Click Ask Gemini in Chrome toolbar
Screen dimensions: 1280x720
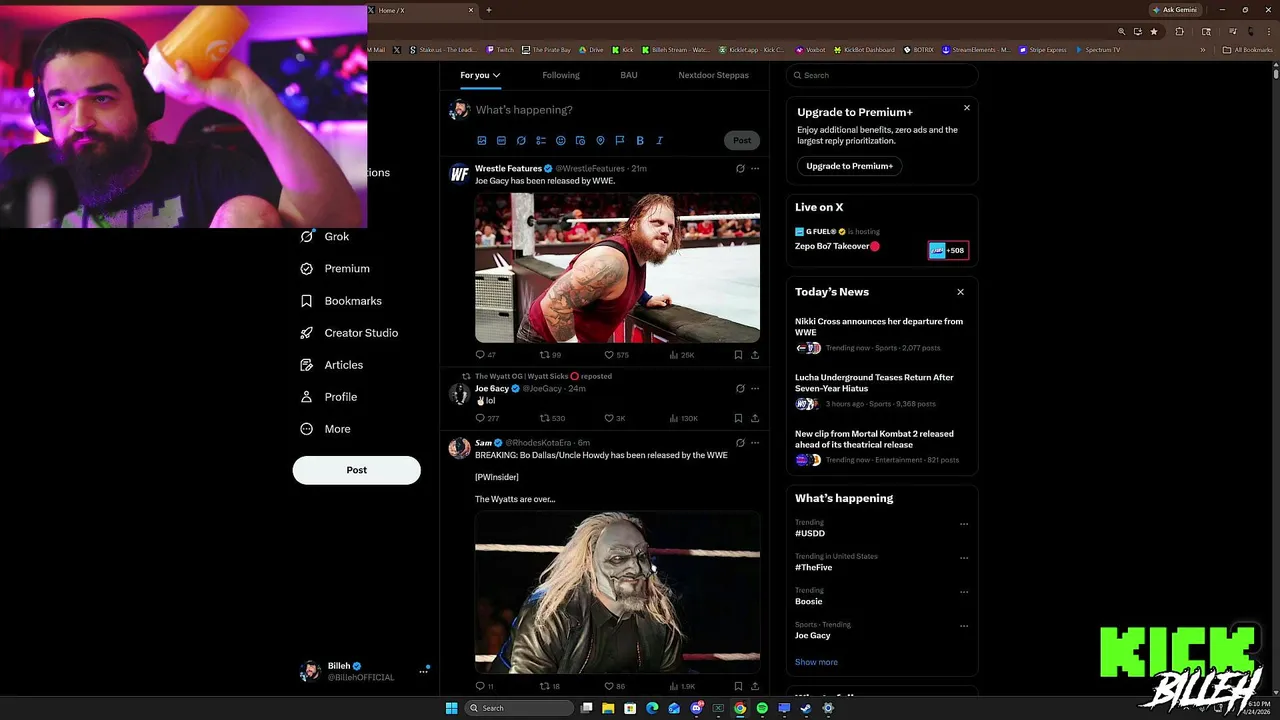click(x=1174, y=10)
